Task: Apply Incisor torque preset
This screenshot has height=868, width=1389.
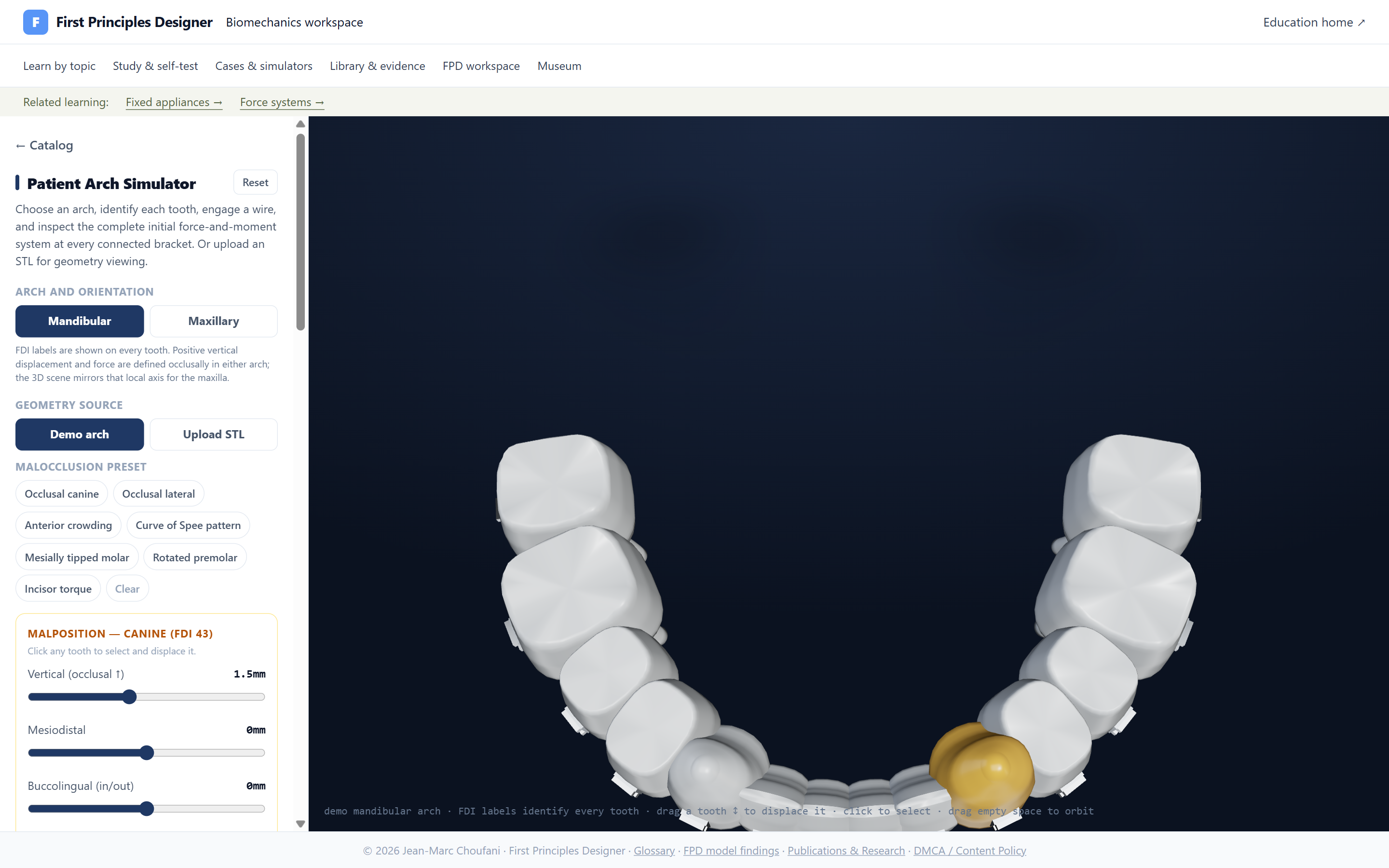Action: [58, 588]
